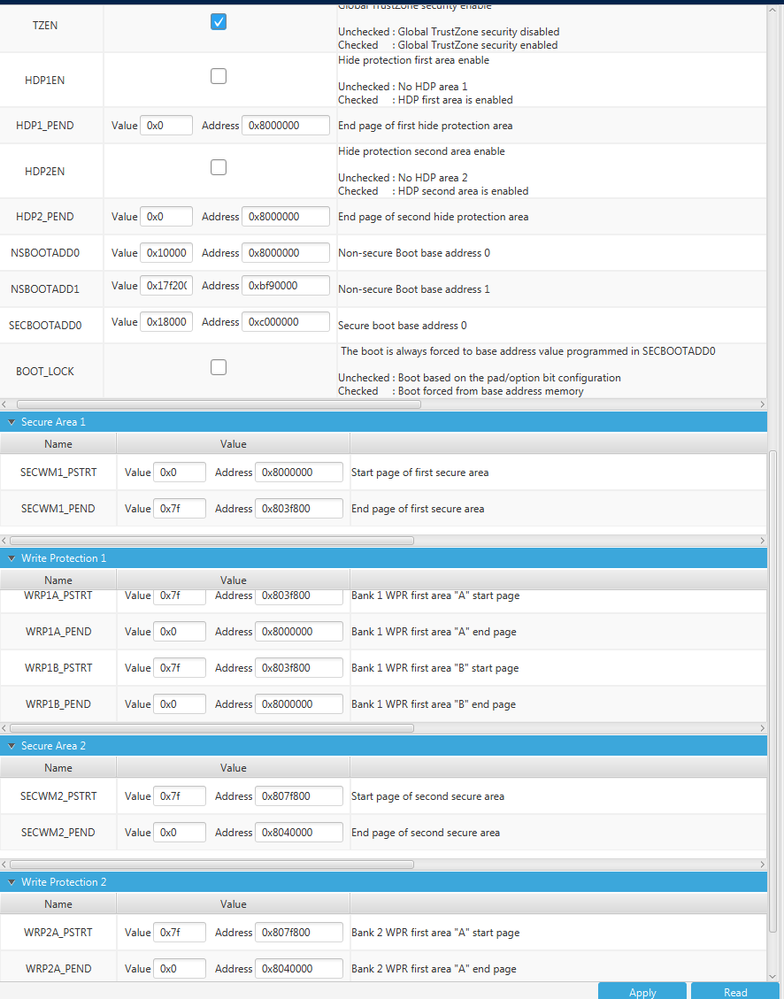Select description 'Start page of second secure area'
This screenshot has height=999, width=784.
tap(428, 796)
